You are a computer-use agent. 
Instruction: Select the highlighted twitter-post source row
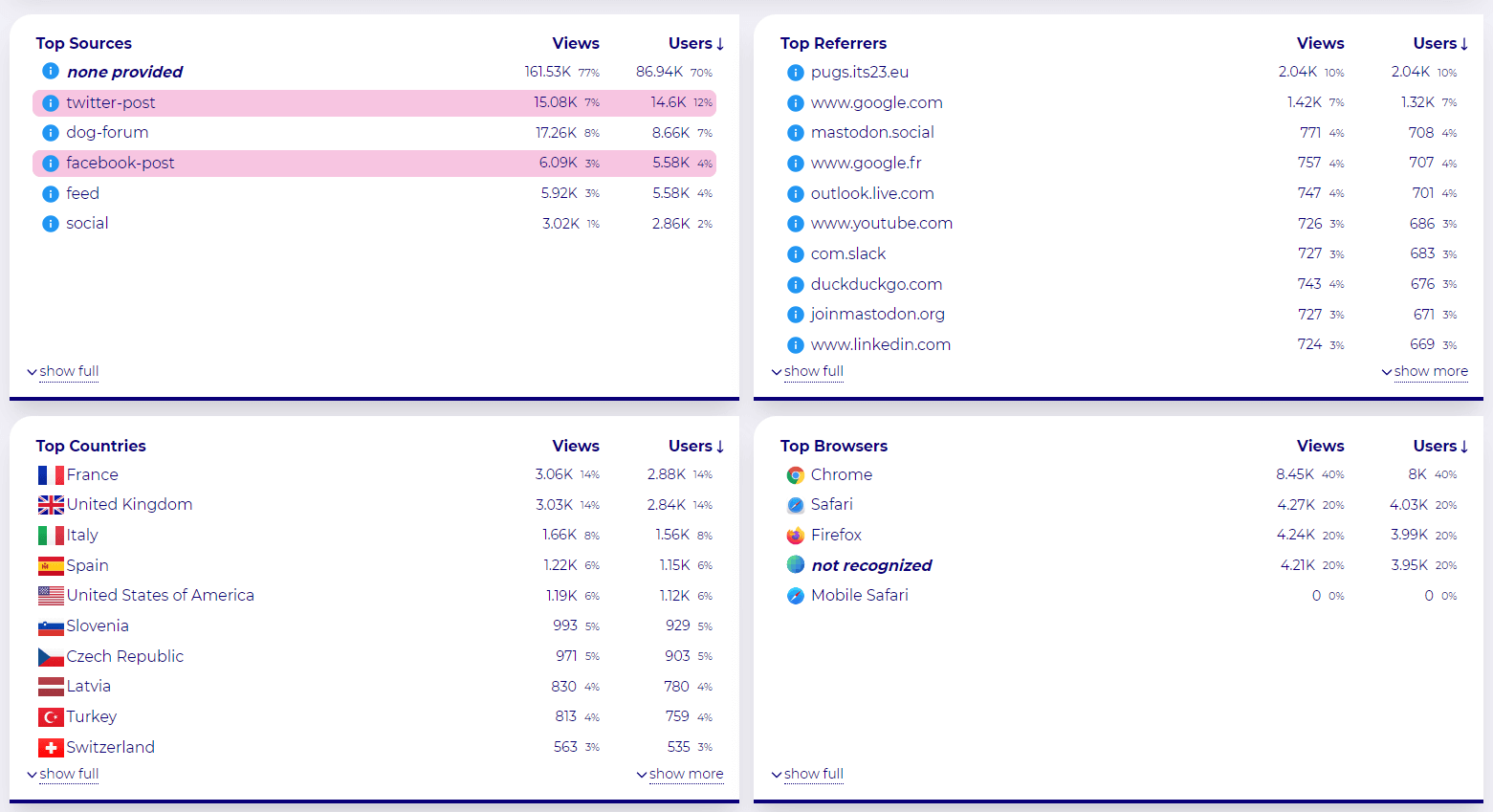pyautogui.click(x=374, y=103)
